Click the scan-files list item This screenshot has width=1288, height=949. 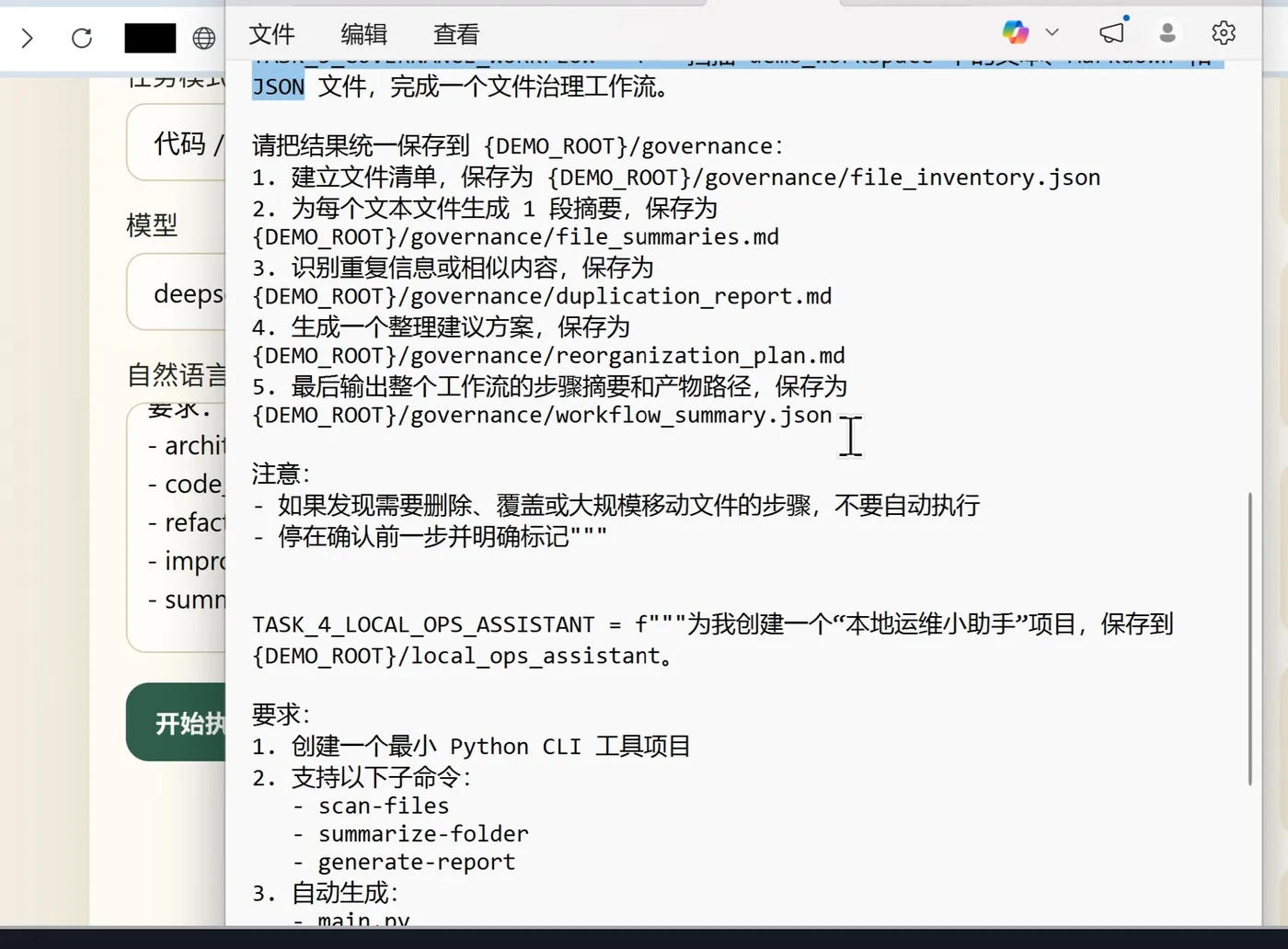pyautogui.click(x=371, y=806)
